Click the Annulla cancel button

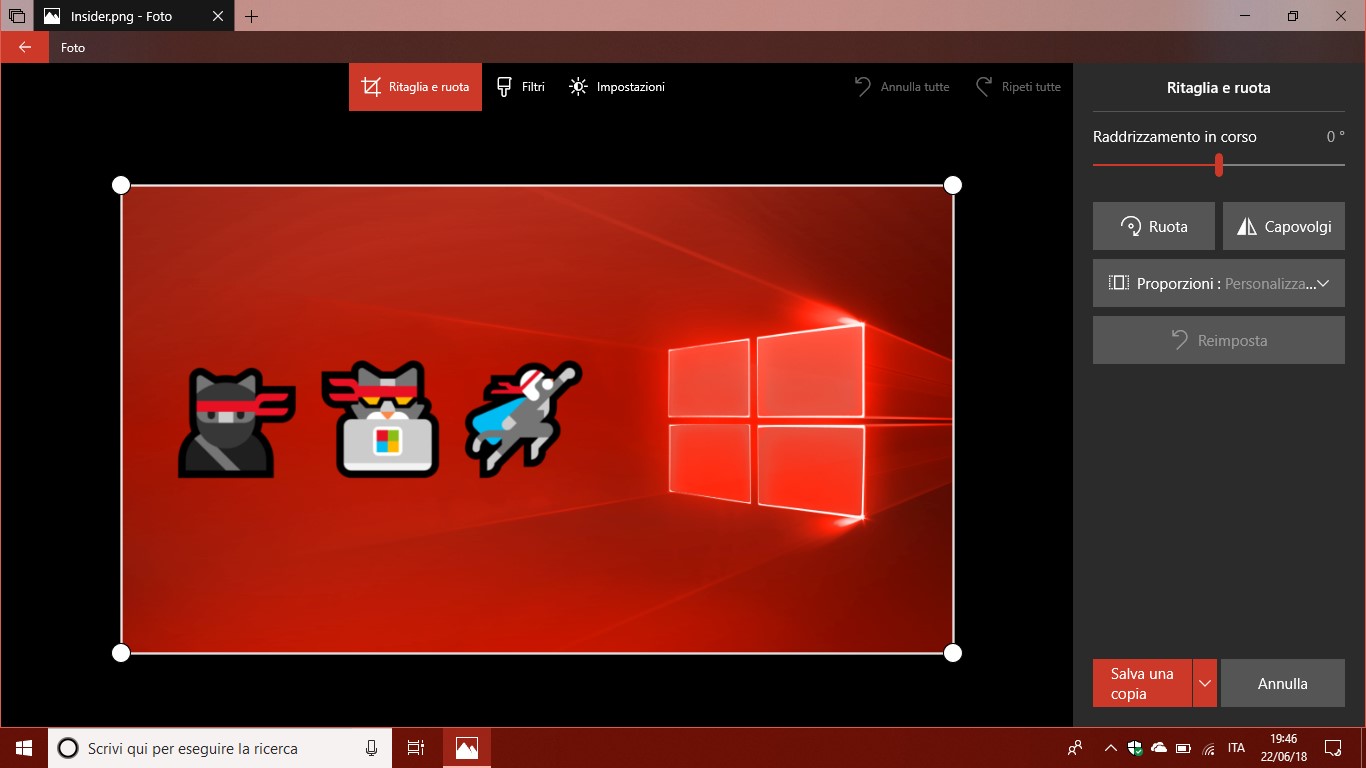[x=1283, y=683]
